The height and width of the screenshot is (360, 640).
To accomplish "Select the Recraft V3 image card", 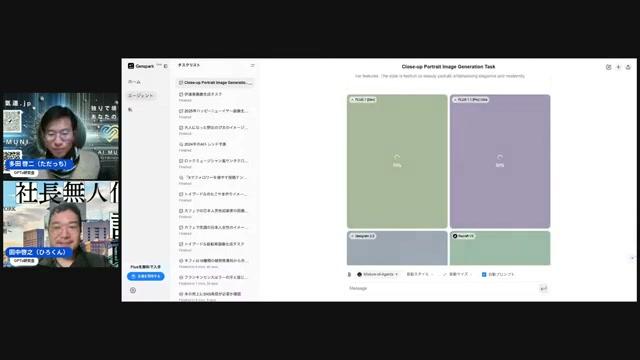I will (500, 248).
